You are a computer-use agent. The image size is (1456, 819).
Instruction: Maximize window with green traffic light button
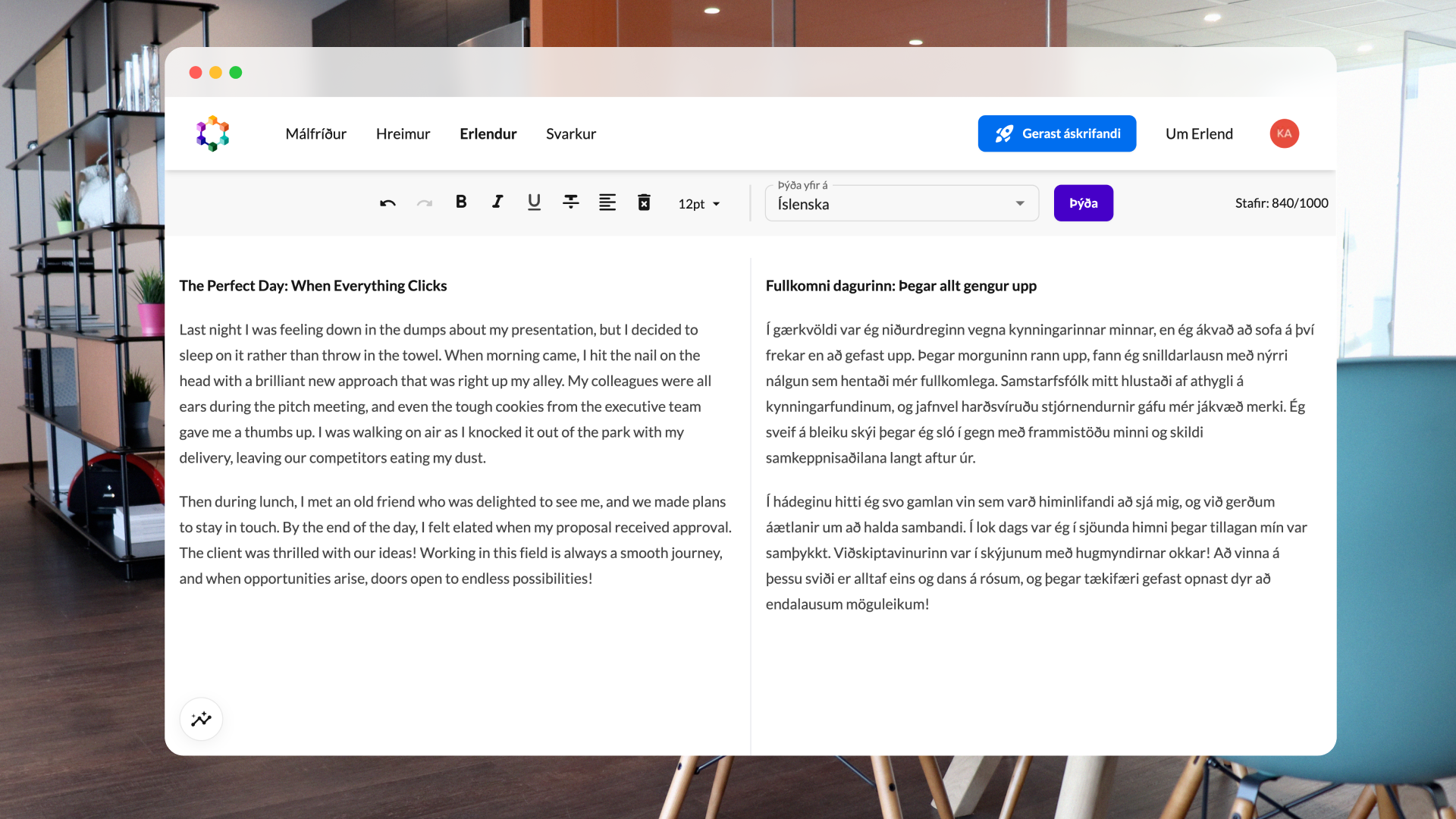point(236,72)
